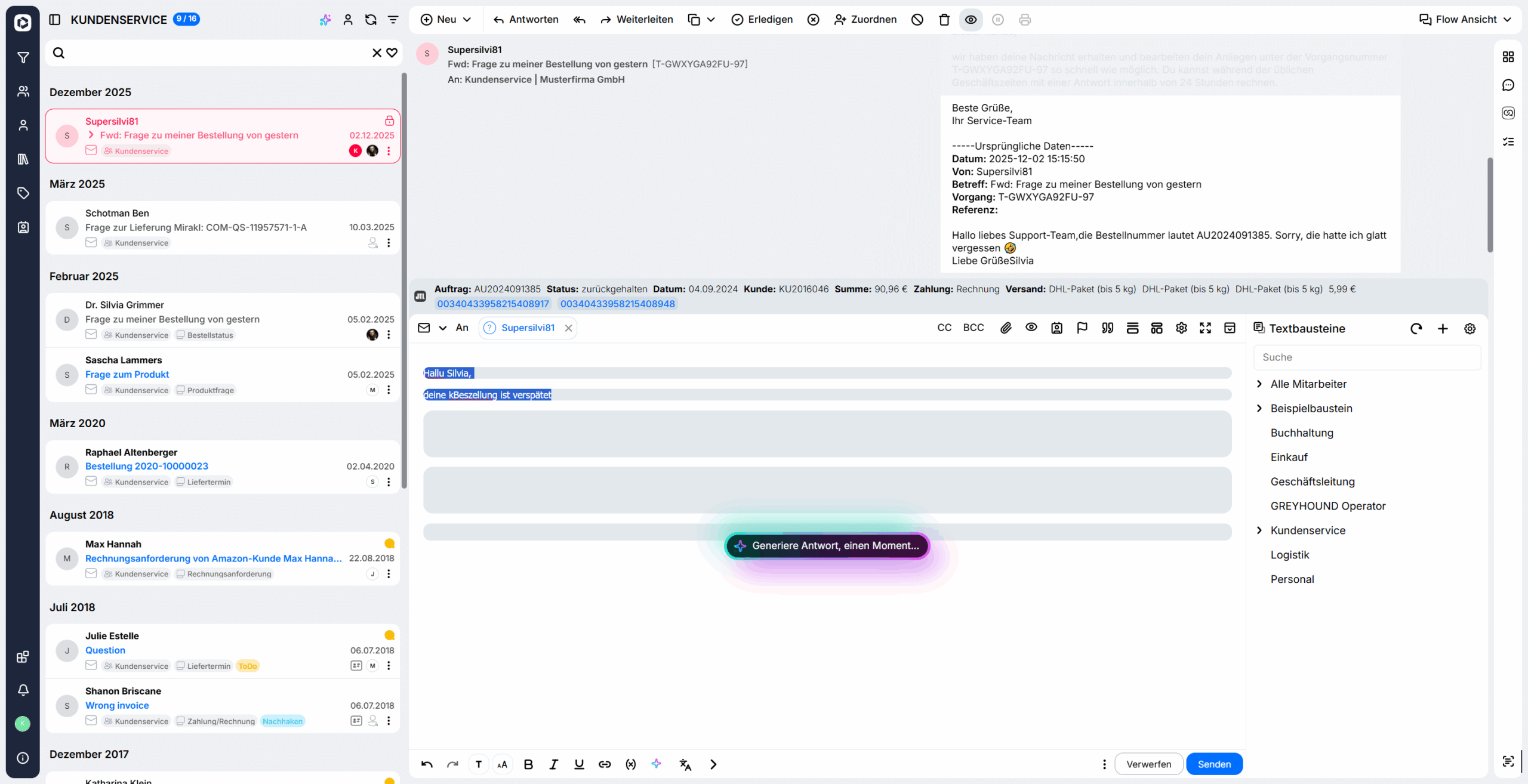Click the Textbausteine Suche field
This screenshot has width=1528, height=784.
point(1367,357)
